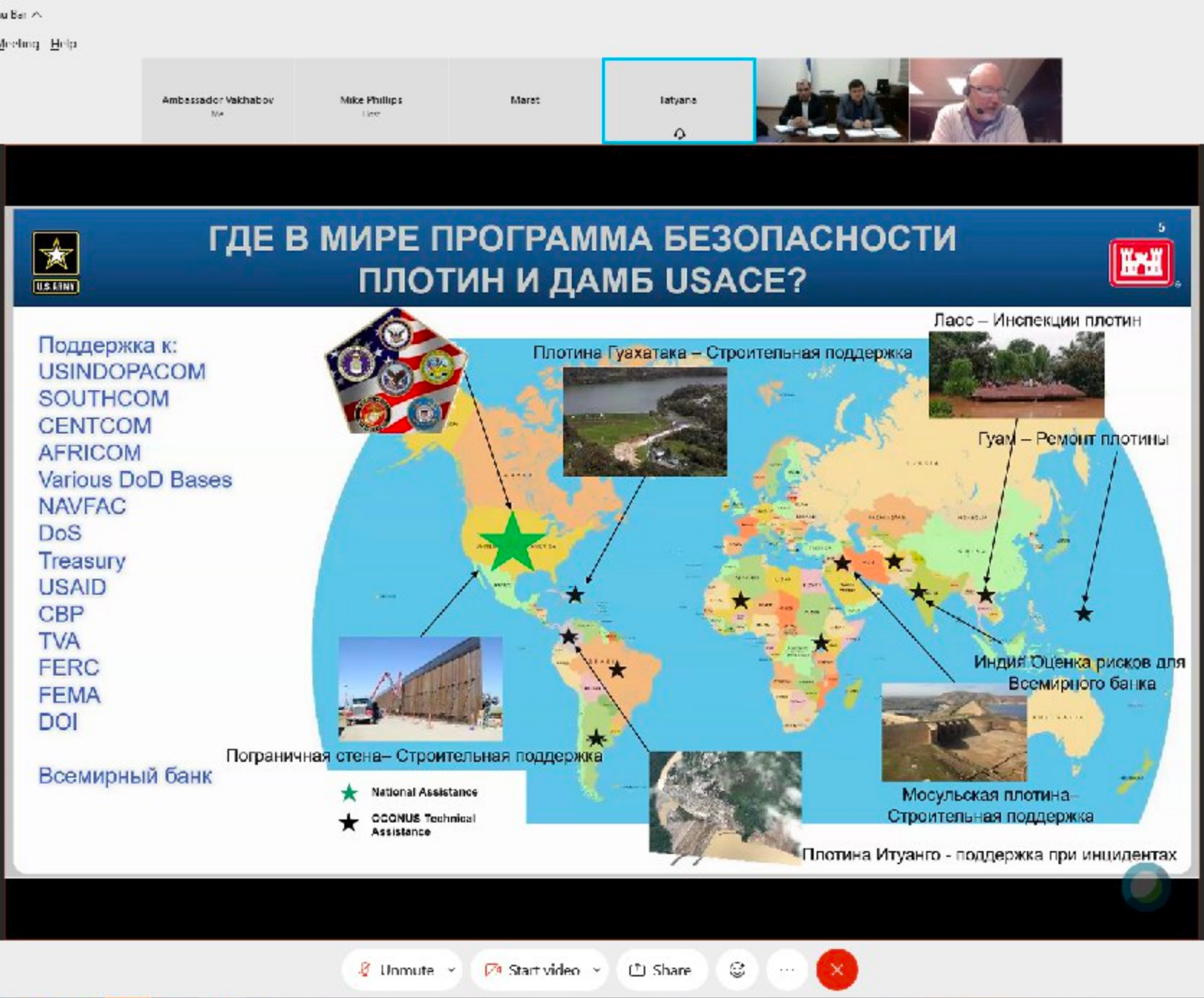The image size is (1204, 998).
Task: Open video options arrow beside Start video
Action: 597,970
